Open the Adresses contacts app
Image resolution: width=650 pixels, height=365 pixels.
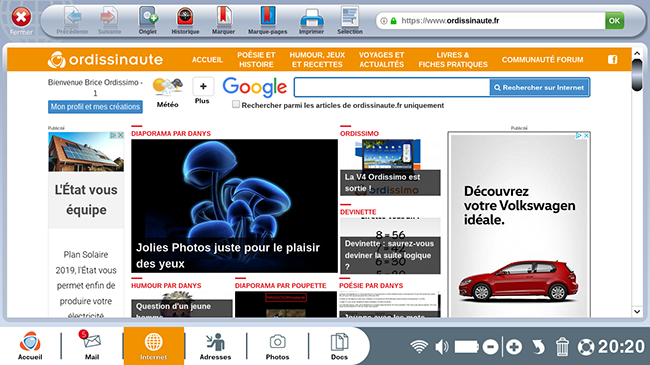pyautogui.click(x=215, y=345)
